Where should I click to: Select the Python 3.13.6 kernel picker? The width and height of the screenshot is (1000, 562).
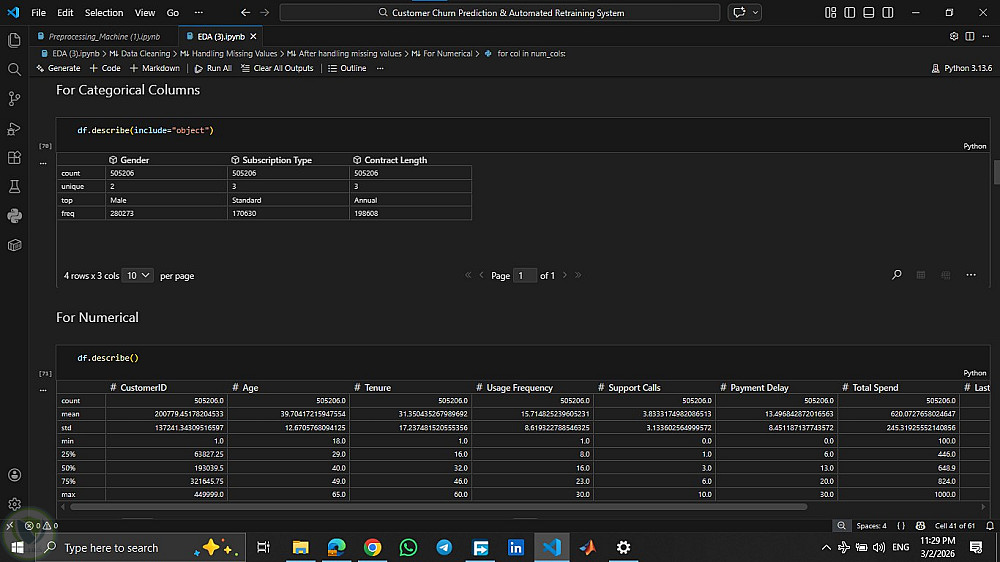(962, 68)
